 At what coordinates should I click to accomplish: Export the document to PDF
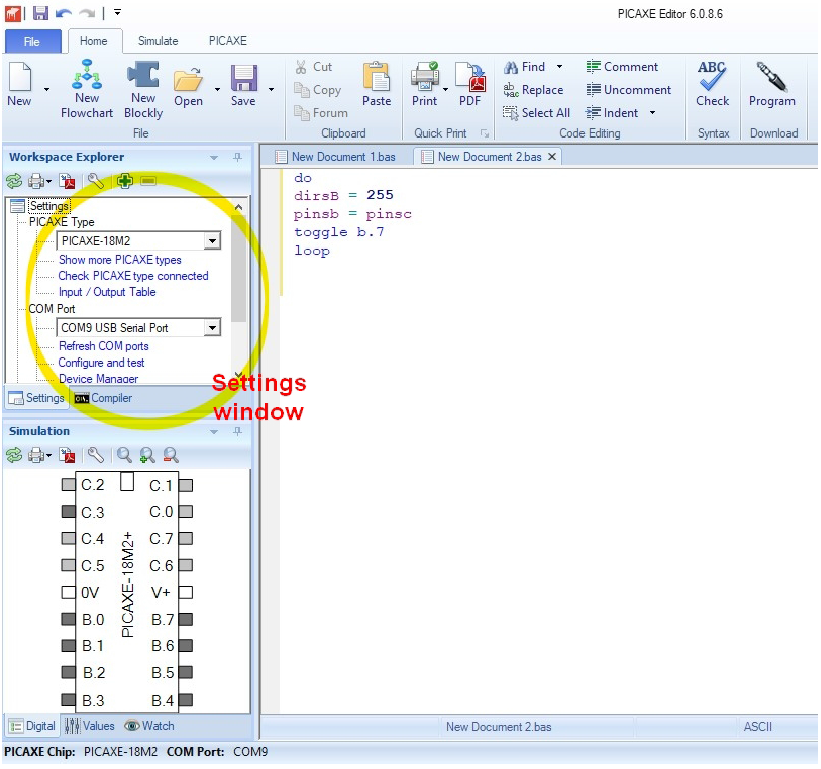[x=470, y=85]
